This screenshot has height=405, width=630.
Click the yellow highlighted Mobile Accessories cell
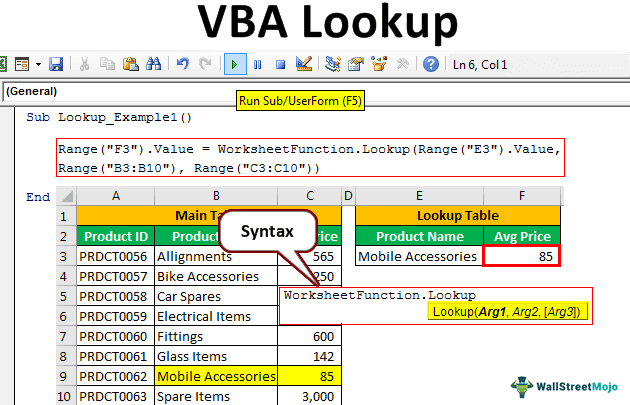(216, 377)
